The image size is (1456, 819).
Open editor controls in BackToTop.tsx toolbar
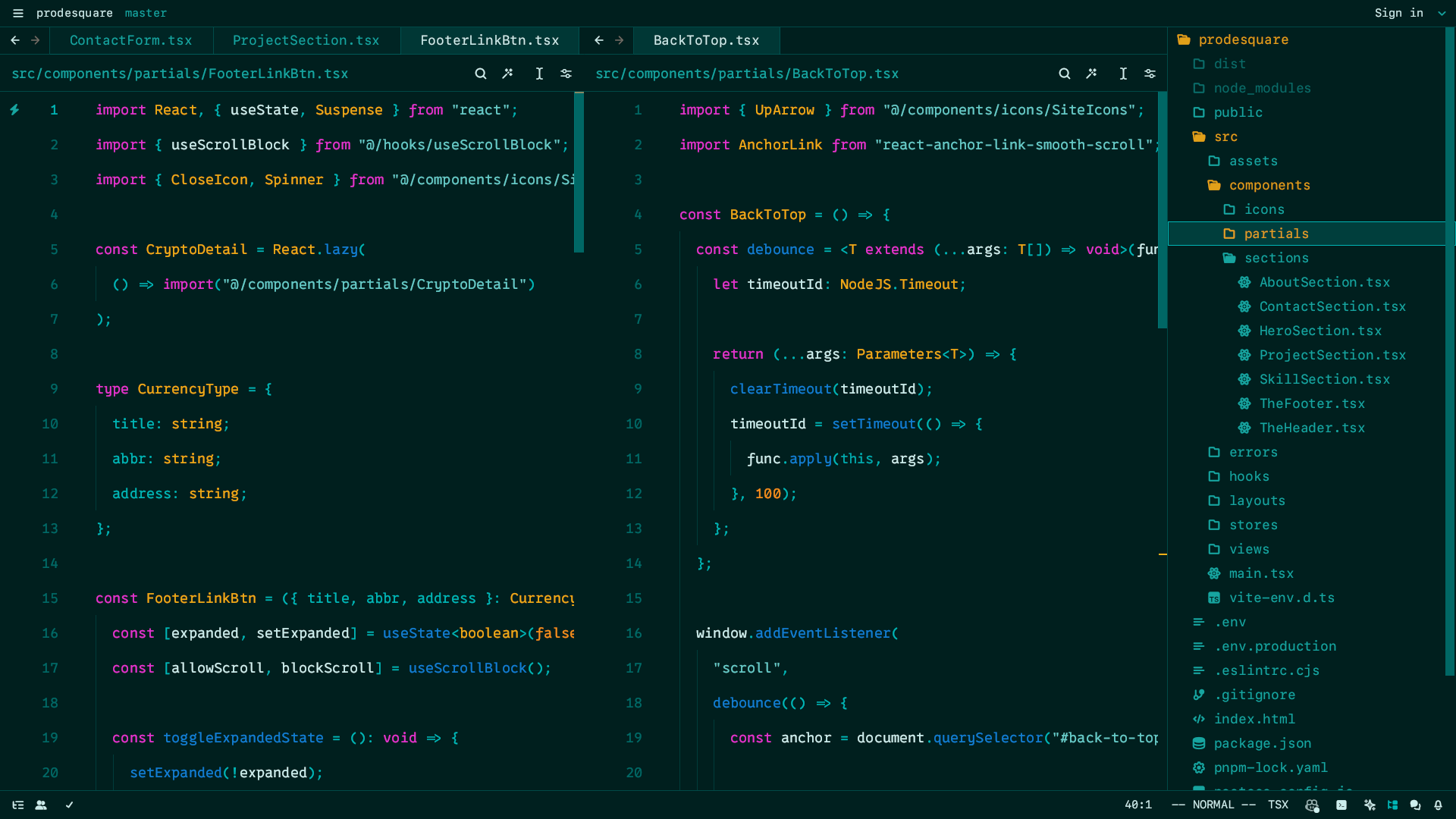[1150, 74]
